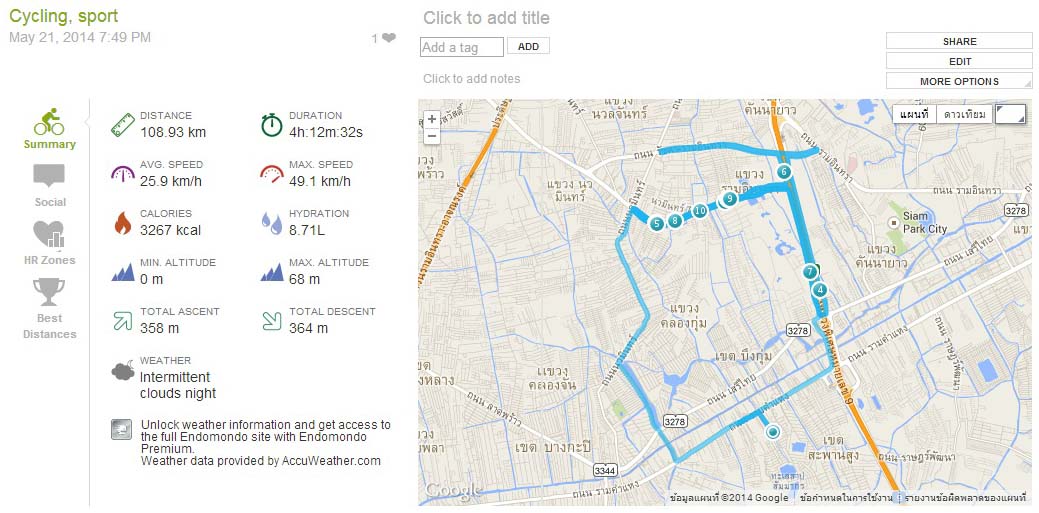Image resolution: width=1039 pixels, height=513 pixels.
Task: Click kilometer marker 6 on route
Action: point(785,172)
